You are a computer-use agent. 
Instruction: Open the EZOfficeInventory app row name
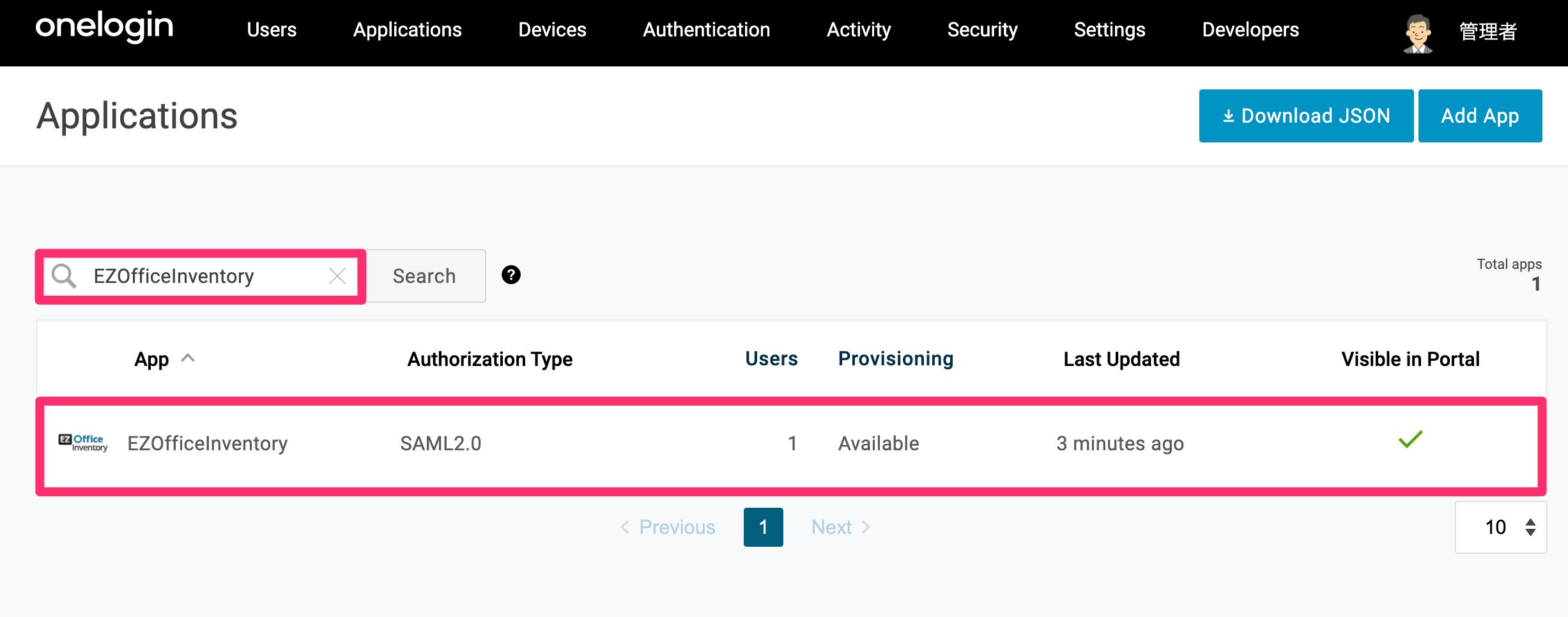pyautogui.click(x=208, y=443)
